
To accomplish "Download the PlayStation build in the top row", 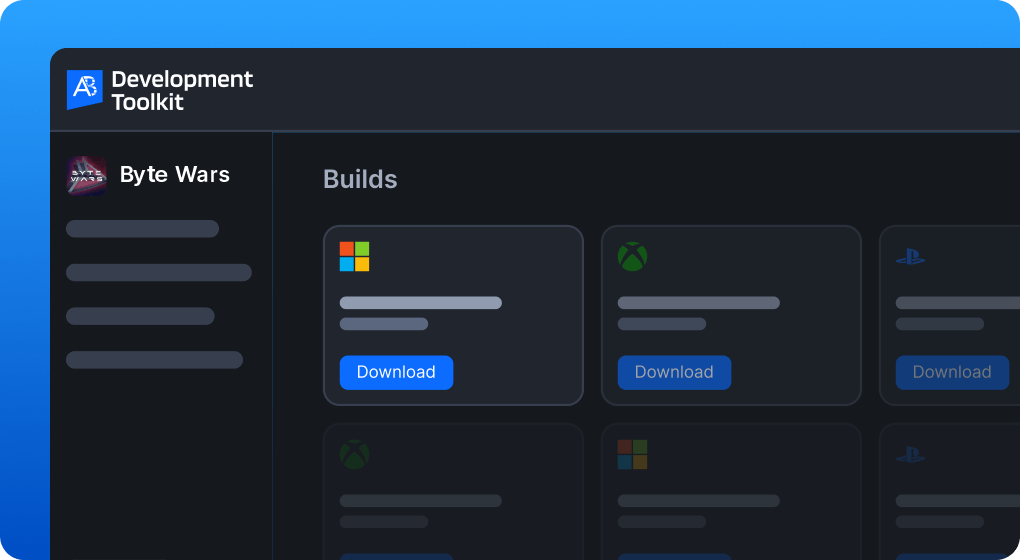I will (952, 372).
